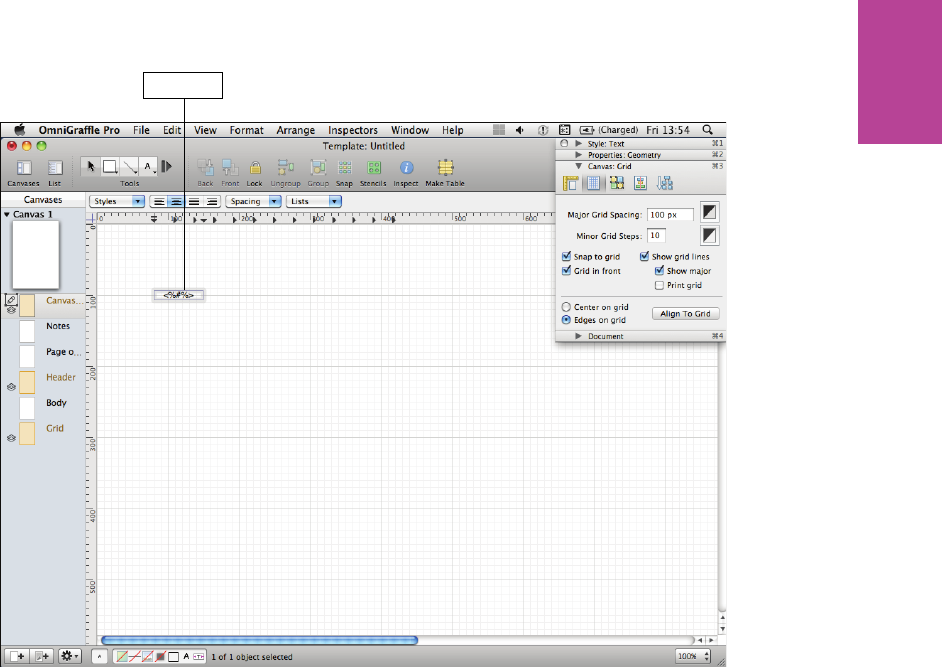Add a new layer button
Image resolution: width=942 pixels, height=667 pixels.
click(41, 656)
